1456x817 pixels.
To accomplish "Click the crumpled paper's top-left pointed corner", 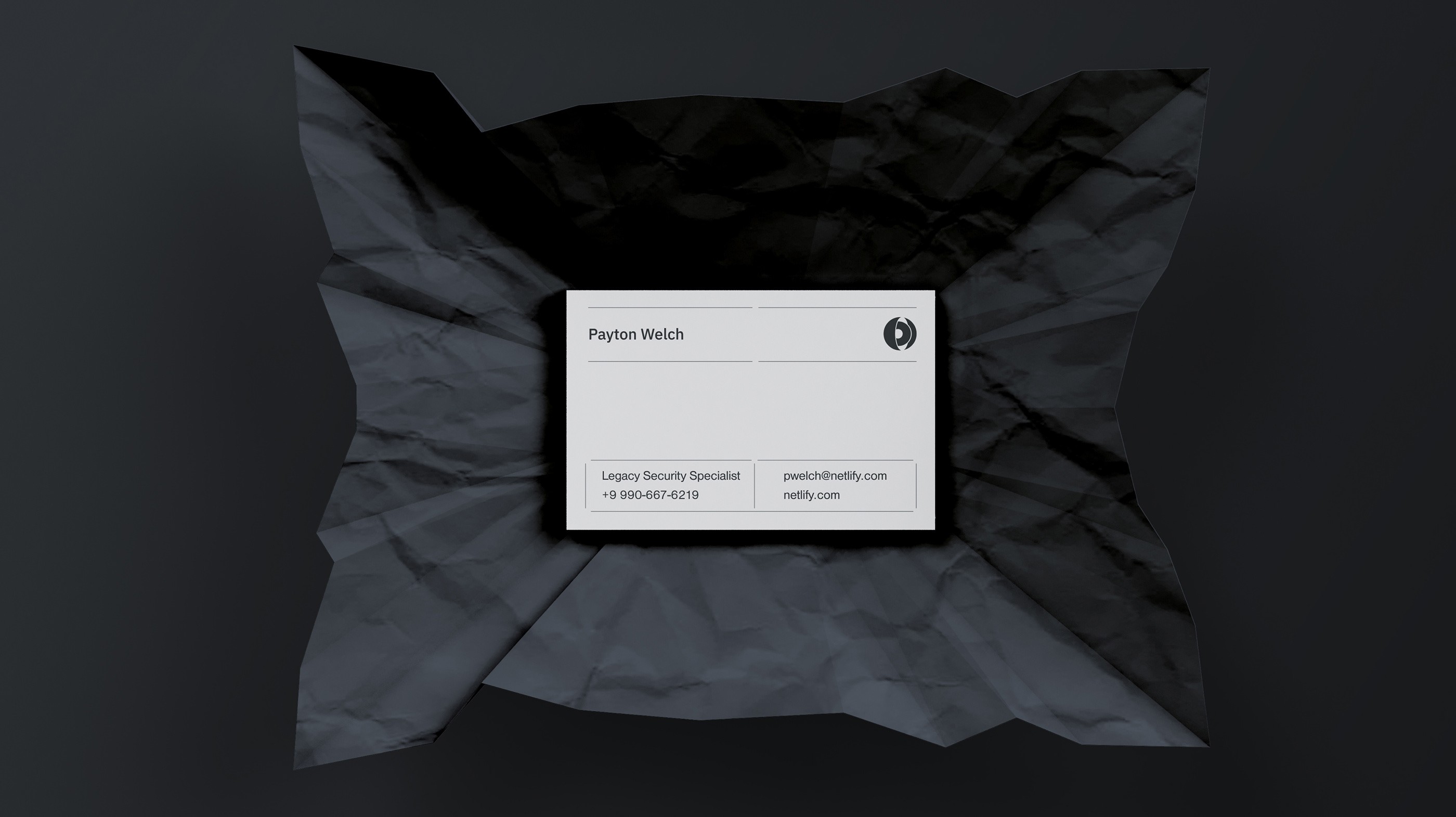I will coord(300,52).
